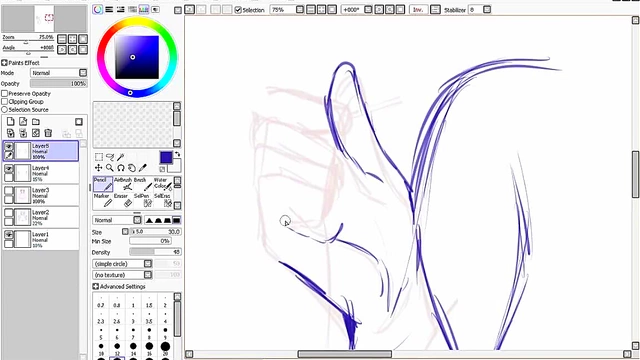Activate the zoom magnifier tool
The image size is (640, 360).
(110, 168)
